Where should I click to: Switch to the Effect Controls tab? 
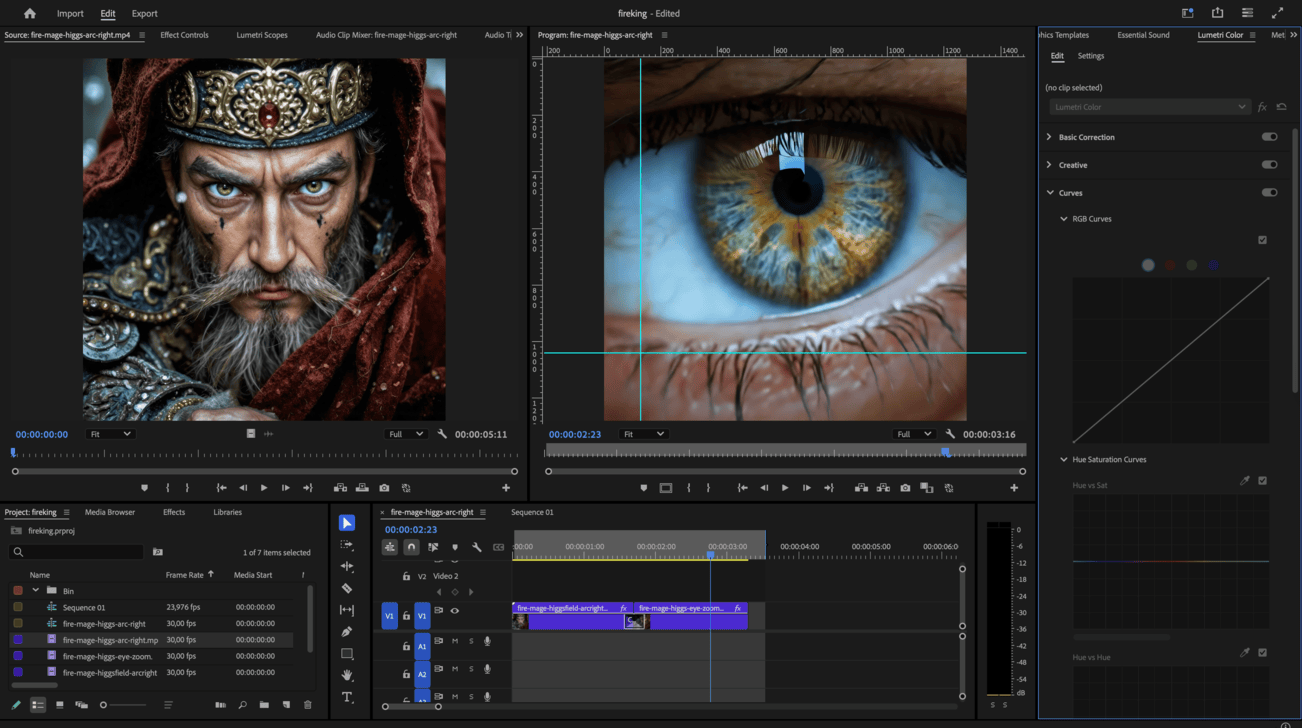[x=184, y=35]
